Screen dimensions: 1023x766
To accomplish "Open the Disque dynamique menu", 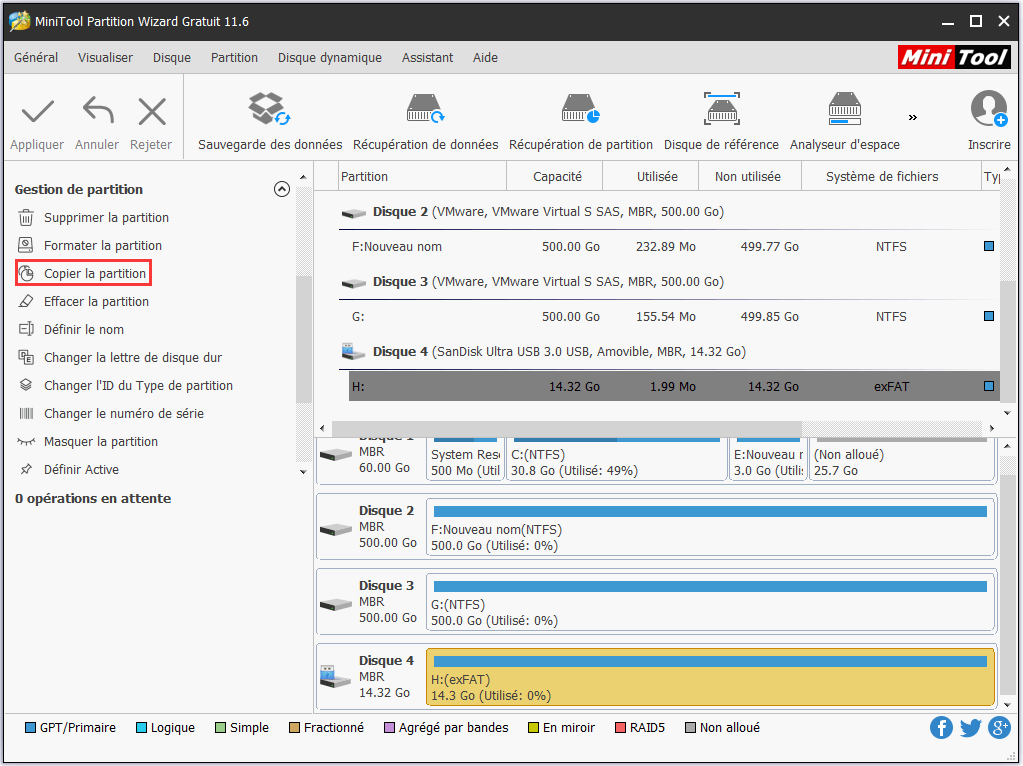I will [329, 58].
